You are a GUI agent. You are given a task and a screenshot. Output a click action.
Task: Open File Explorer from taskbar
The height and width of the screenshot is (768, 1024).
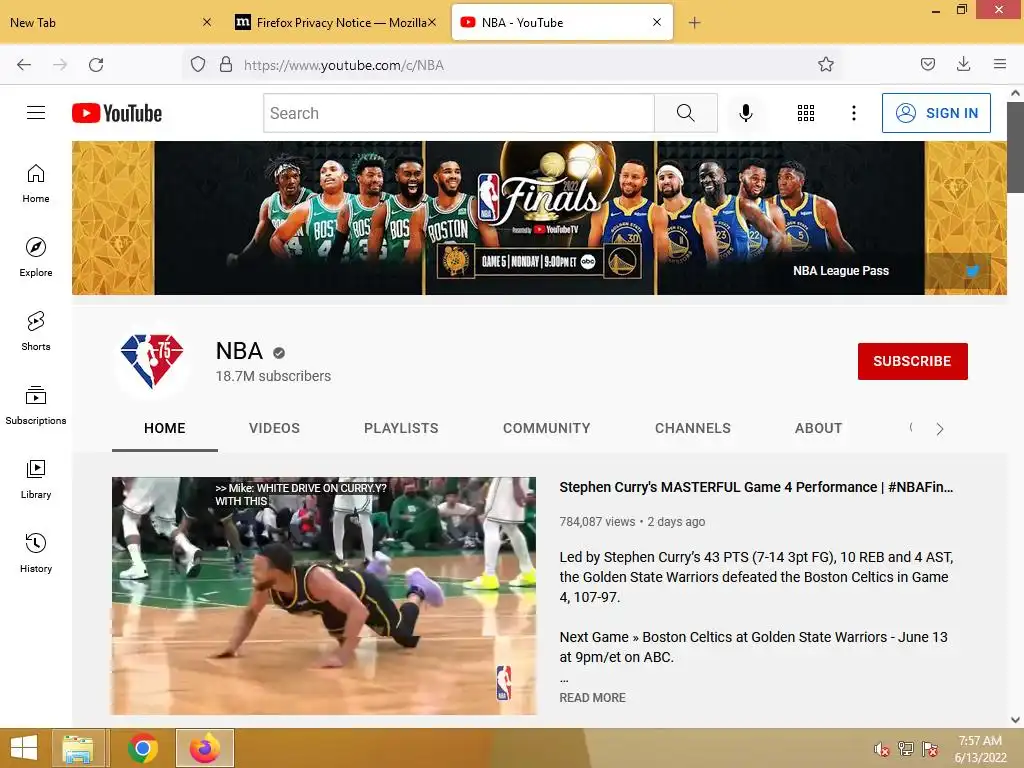[78, 748]
